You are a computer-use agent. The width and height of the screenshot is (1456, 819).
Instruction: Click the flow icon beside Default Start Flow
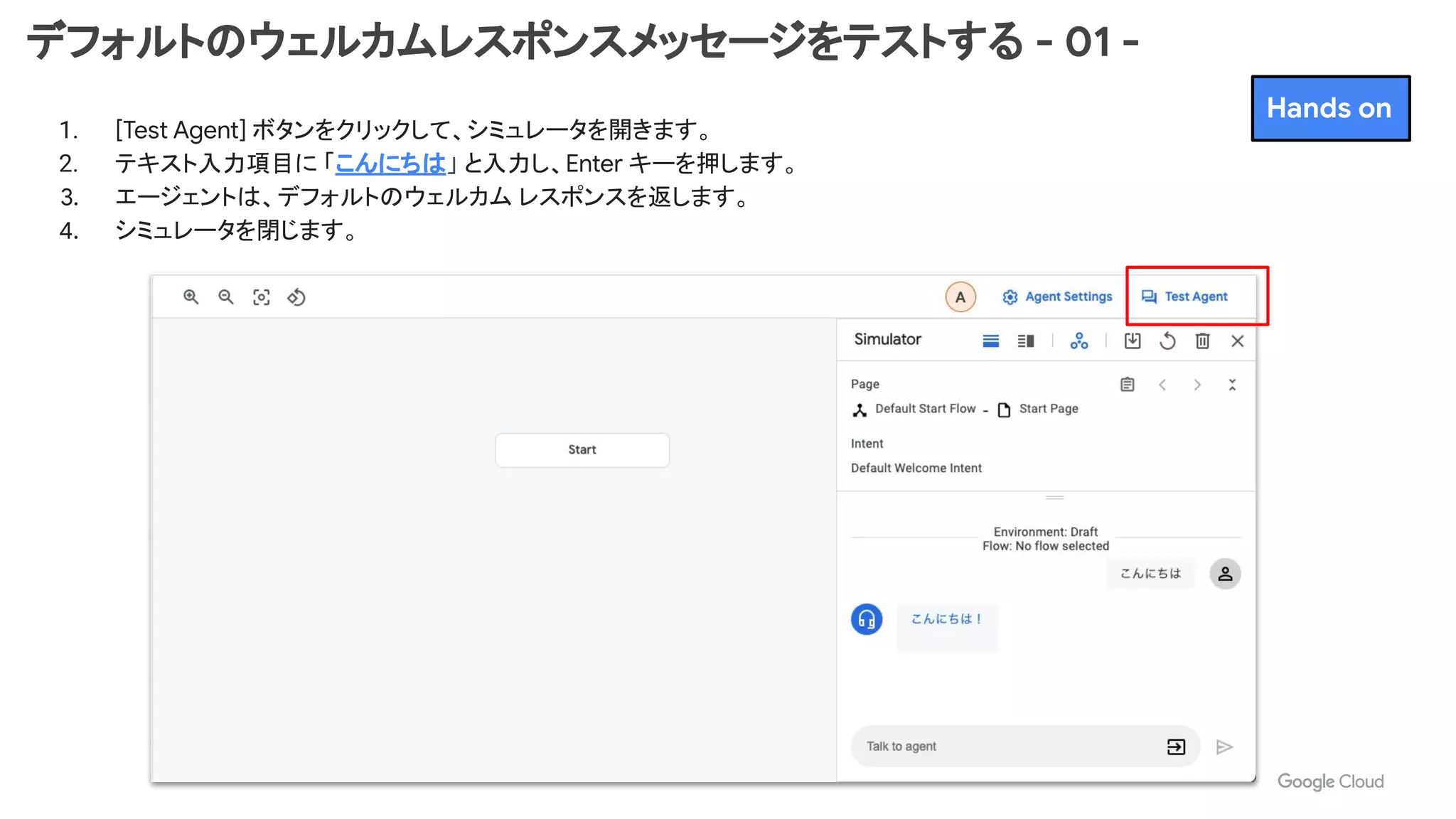coord(860,409)
